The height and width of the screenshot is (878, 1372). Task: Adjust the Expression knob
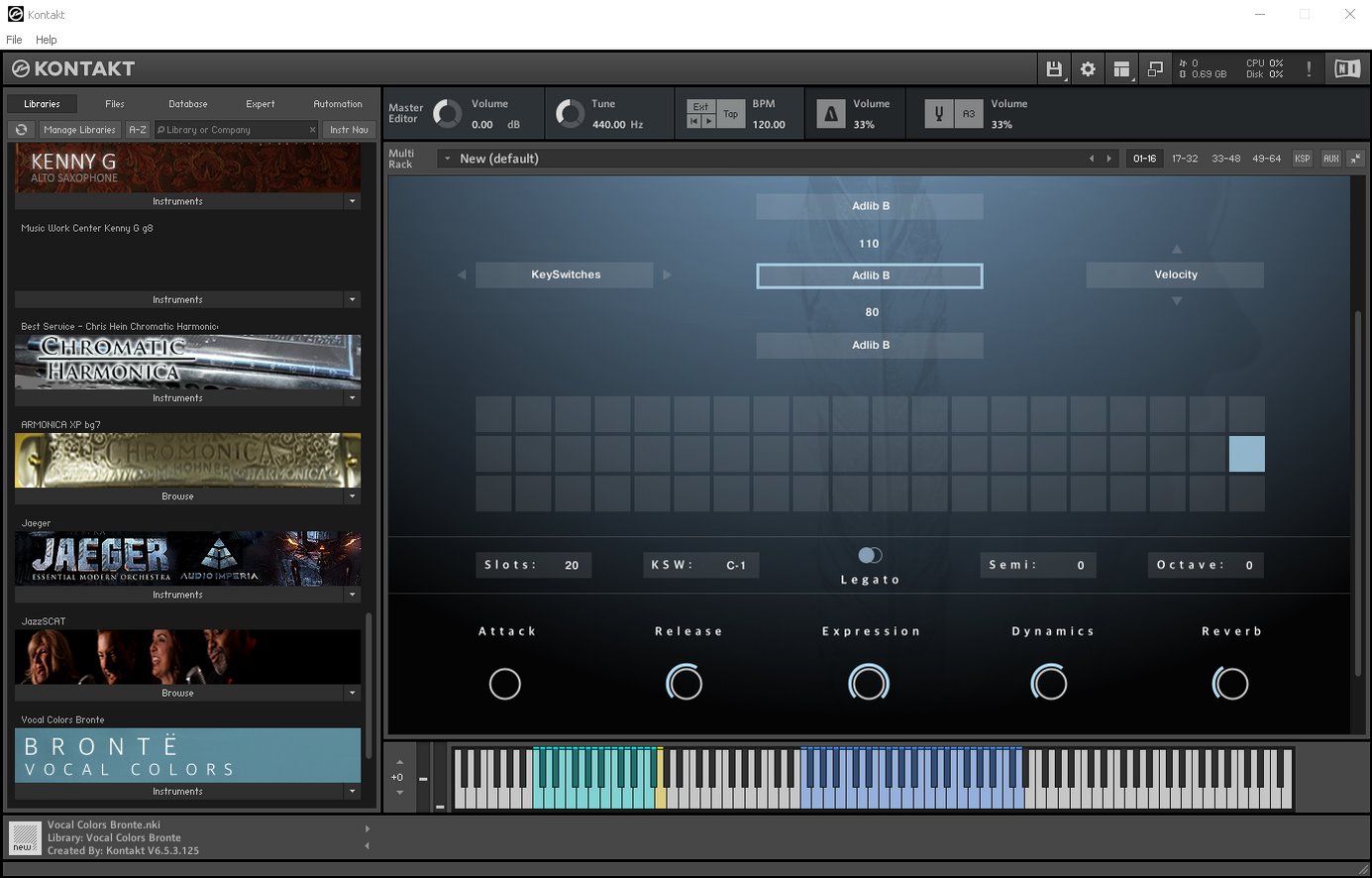pos(869,683)
